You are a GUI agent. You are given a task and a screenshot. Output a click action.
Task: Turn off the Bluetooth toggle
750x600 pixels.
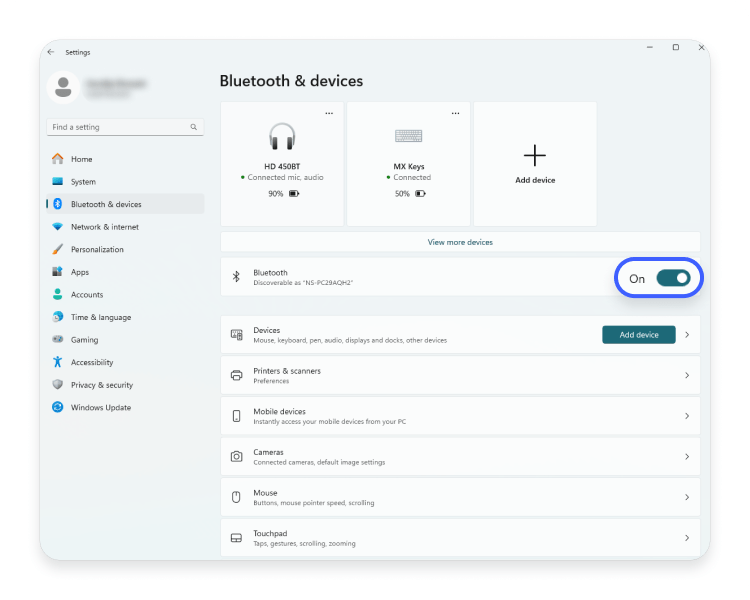click(x=673, y=278)
